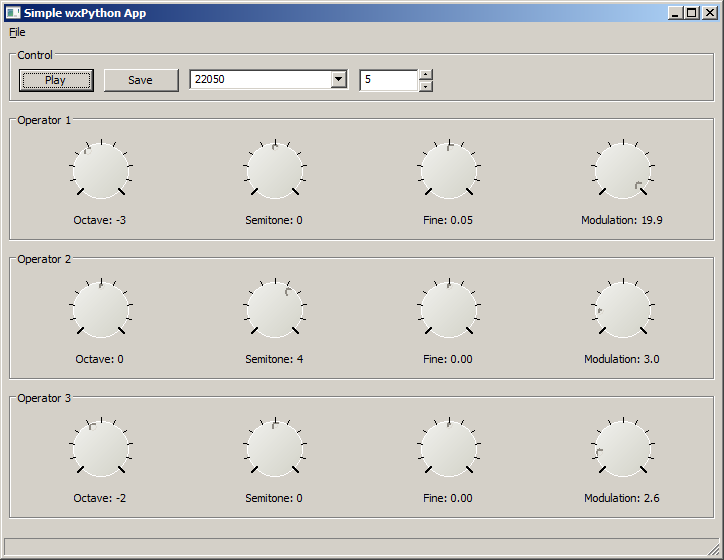Click the 'Octave: 0' label
This screenshot has height=560, width=724.
[100, 359]
